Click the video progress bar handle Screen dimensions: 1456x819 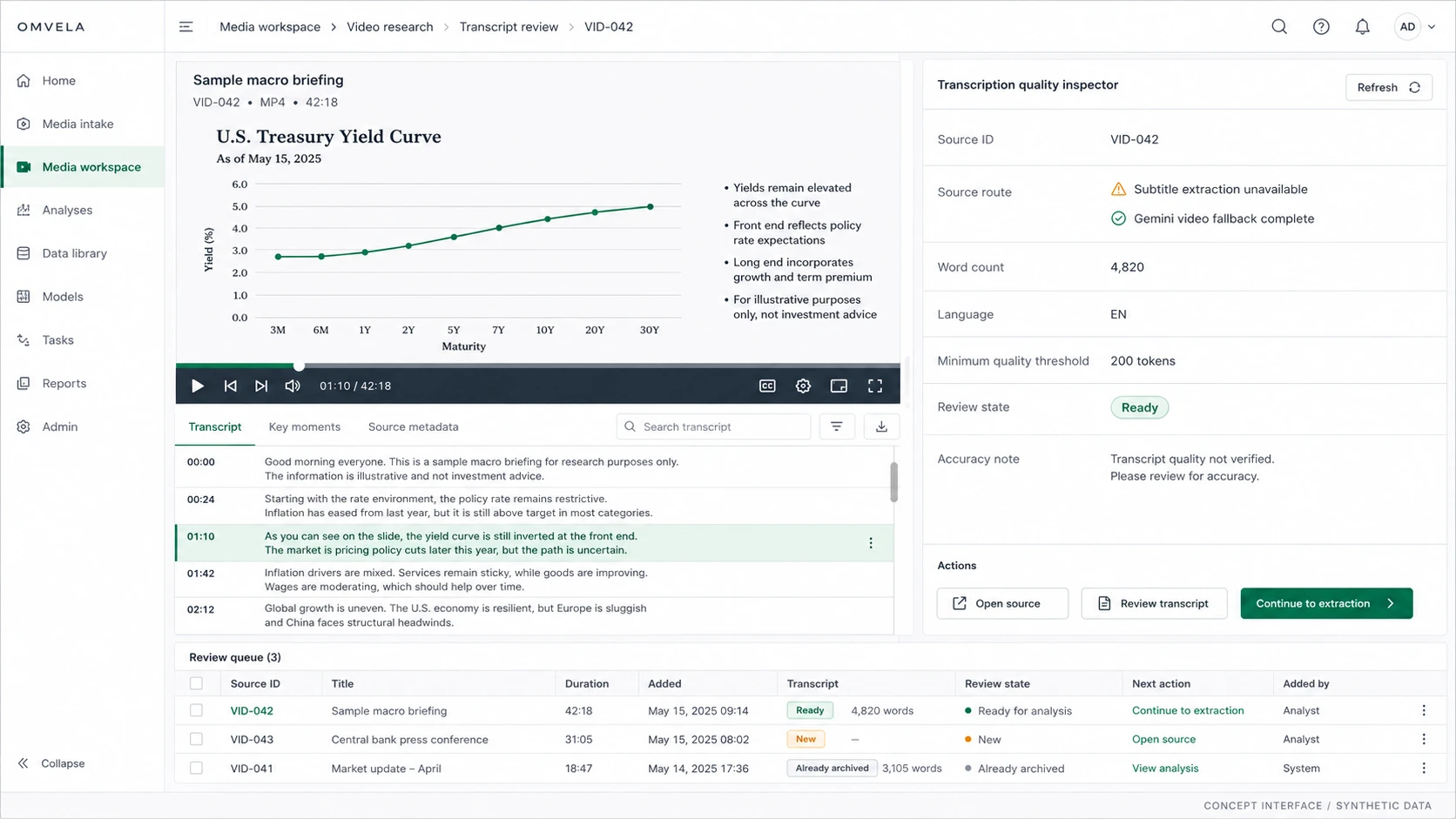299,366
